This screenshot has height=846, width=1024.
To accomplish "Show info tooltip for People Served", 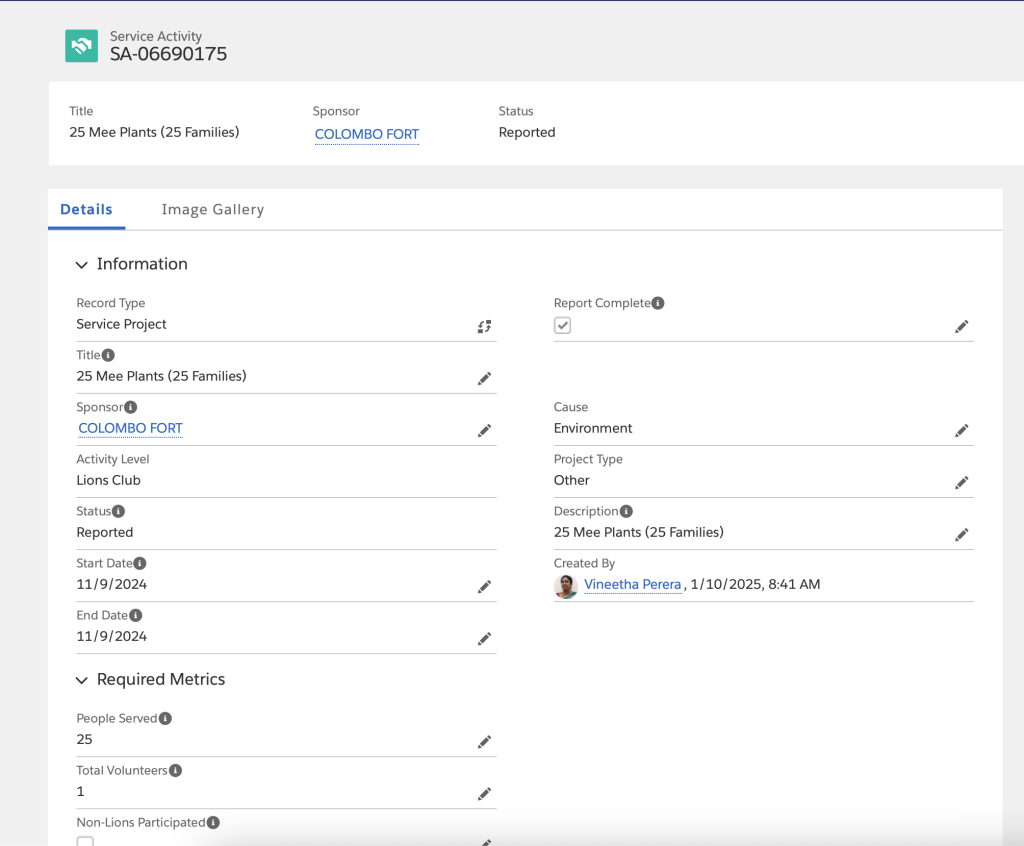I will point(165,718).
